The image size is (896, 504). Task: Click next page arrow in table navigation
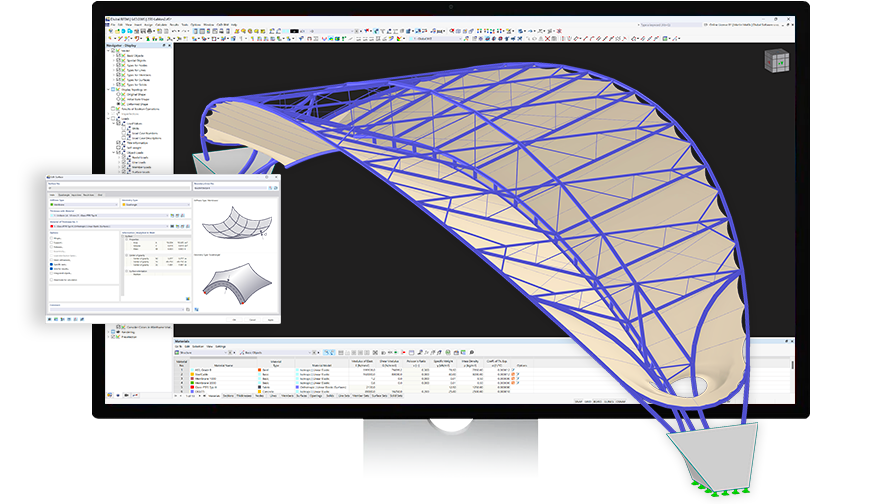(x=199, y=395)
